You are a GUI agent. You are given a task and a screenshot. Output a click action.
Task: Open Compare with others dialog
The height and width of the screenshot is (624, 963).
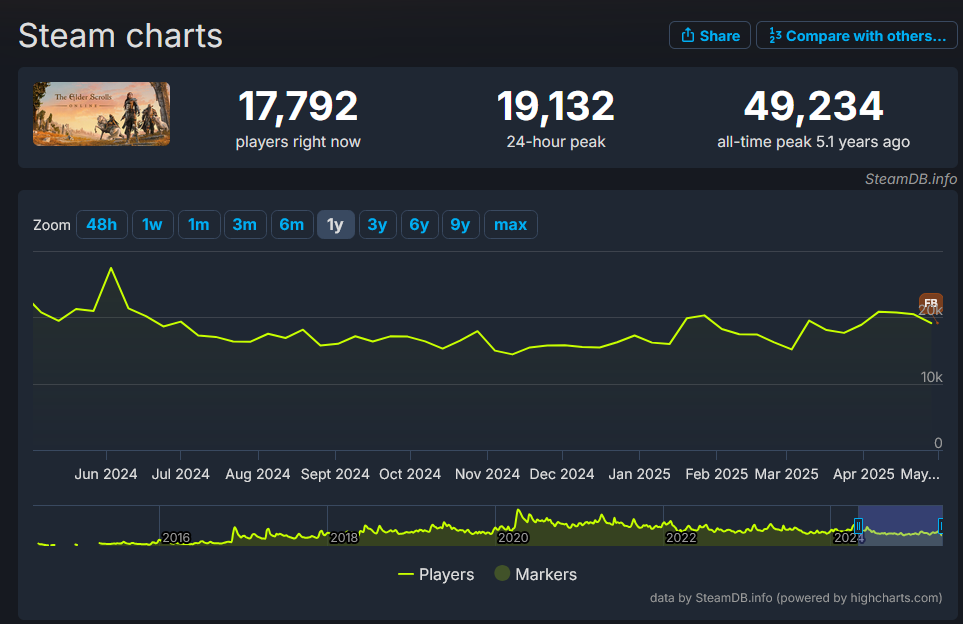(x=857, y=36)
